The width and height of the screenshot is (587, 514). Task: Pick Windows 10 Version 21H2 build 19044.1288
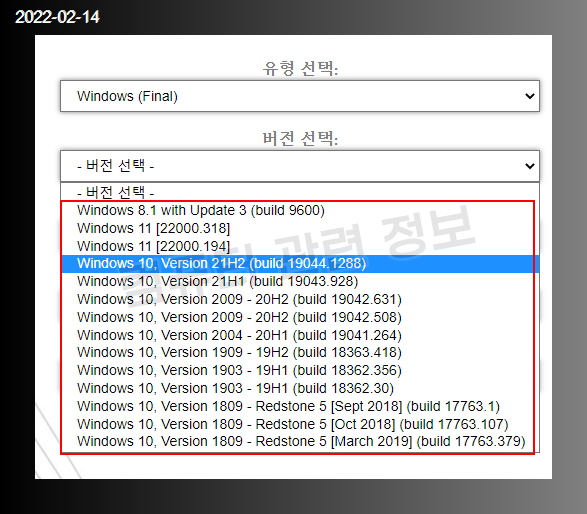[x=299, y=264]
